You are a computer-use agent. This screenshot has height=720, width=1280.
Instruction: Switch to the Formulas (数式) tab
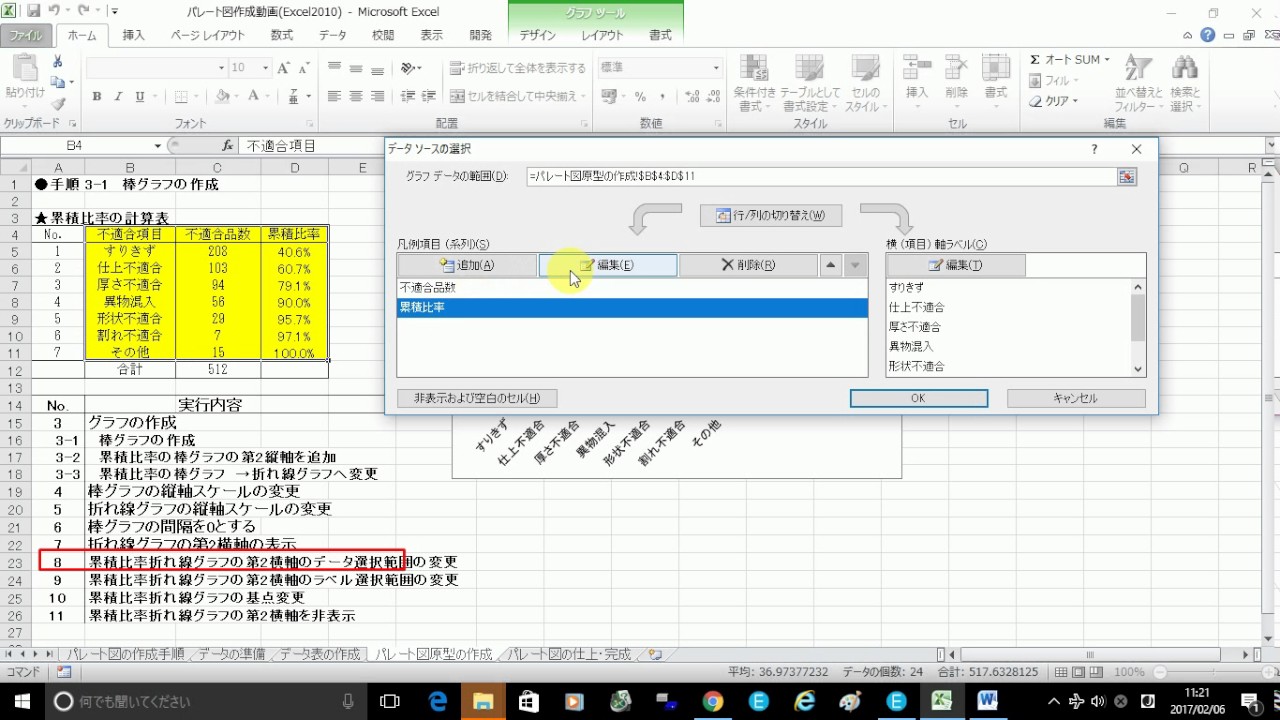[282, 35]
